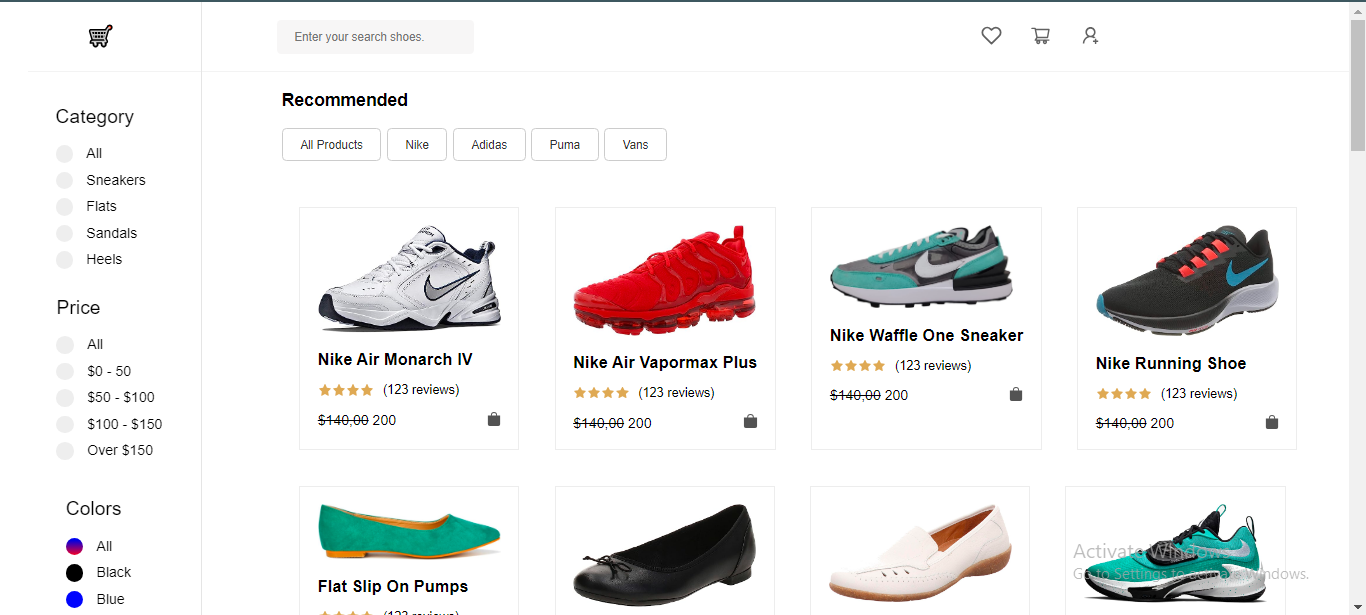Add Nike Running Shoe to bag
This screenshot has height=615, width=1366.
pos(1272,423)
